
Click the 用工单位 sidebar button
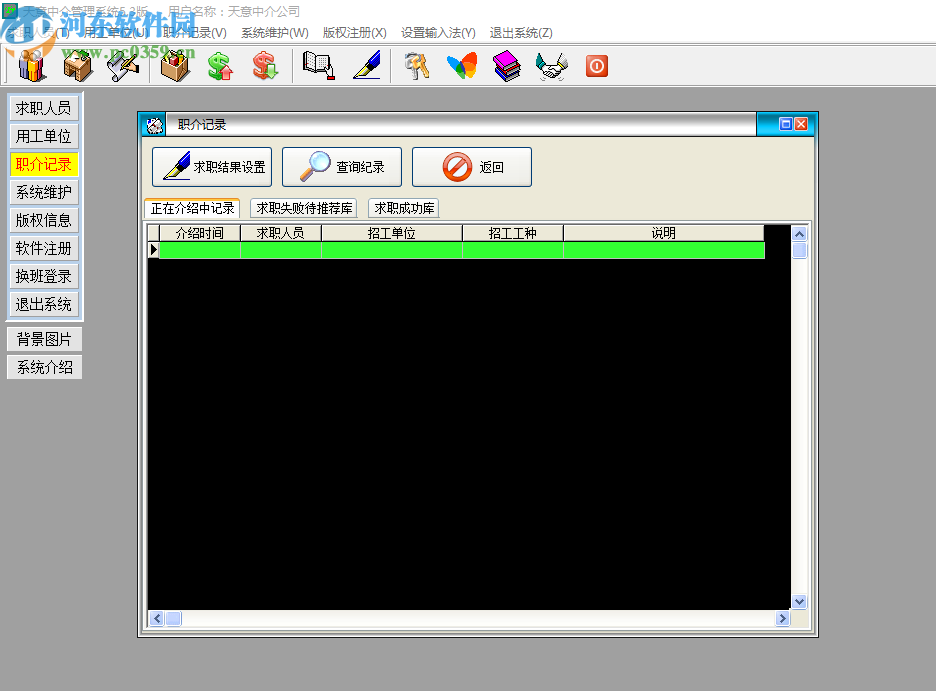coord(44,137)
